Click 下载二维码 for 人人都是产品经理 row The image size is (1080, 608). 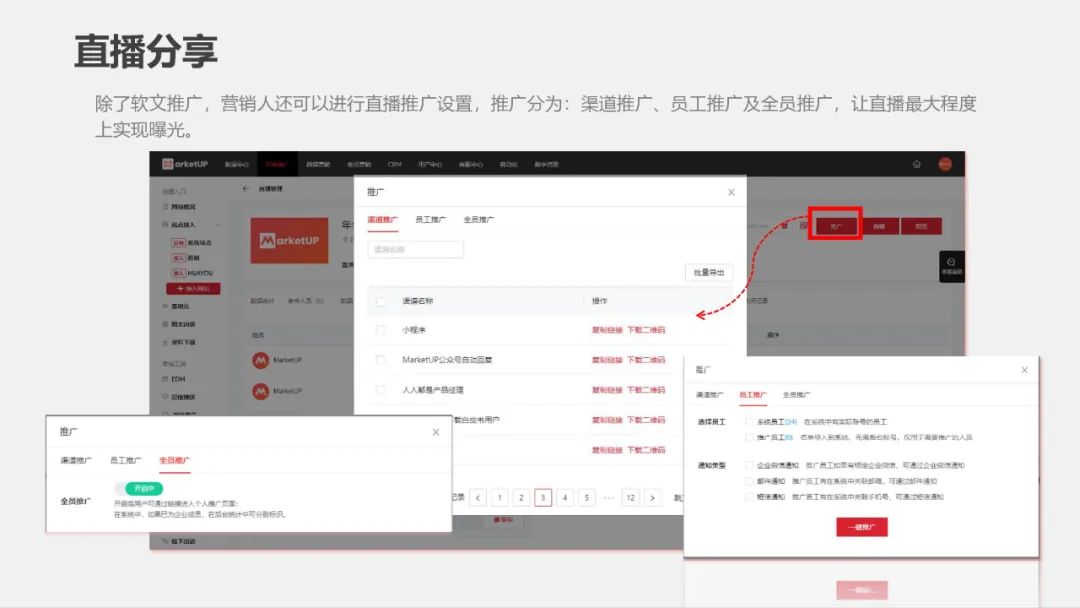pos(646,390)
